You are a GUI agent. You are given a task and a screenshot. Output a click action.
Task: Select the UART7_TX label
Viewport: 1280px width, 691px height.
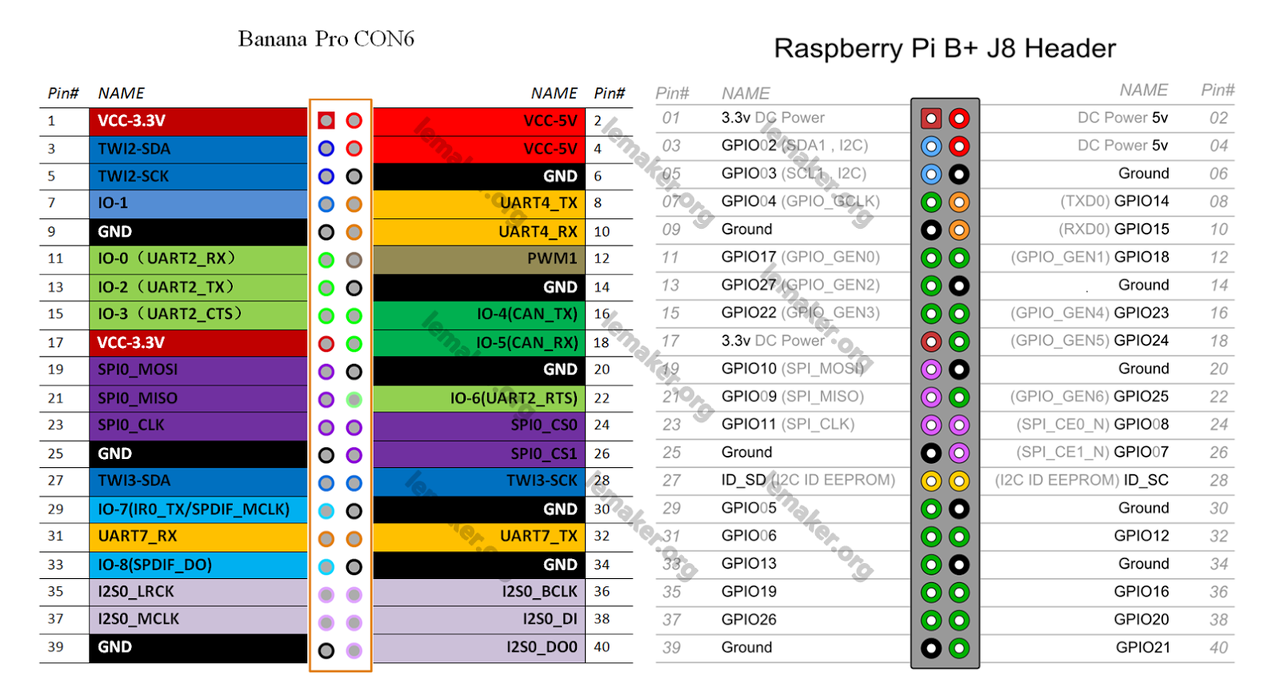pos(539,536)
